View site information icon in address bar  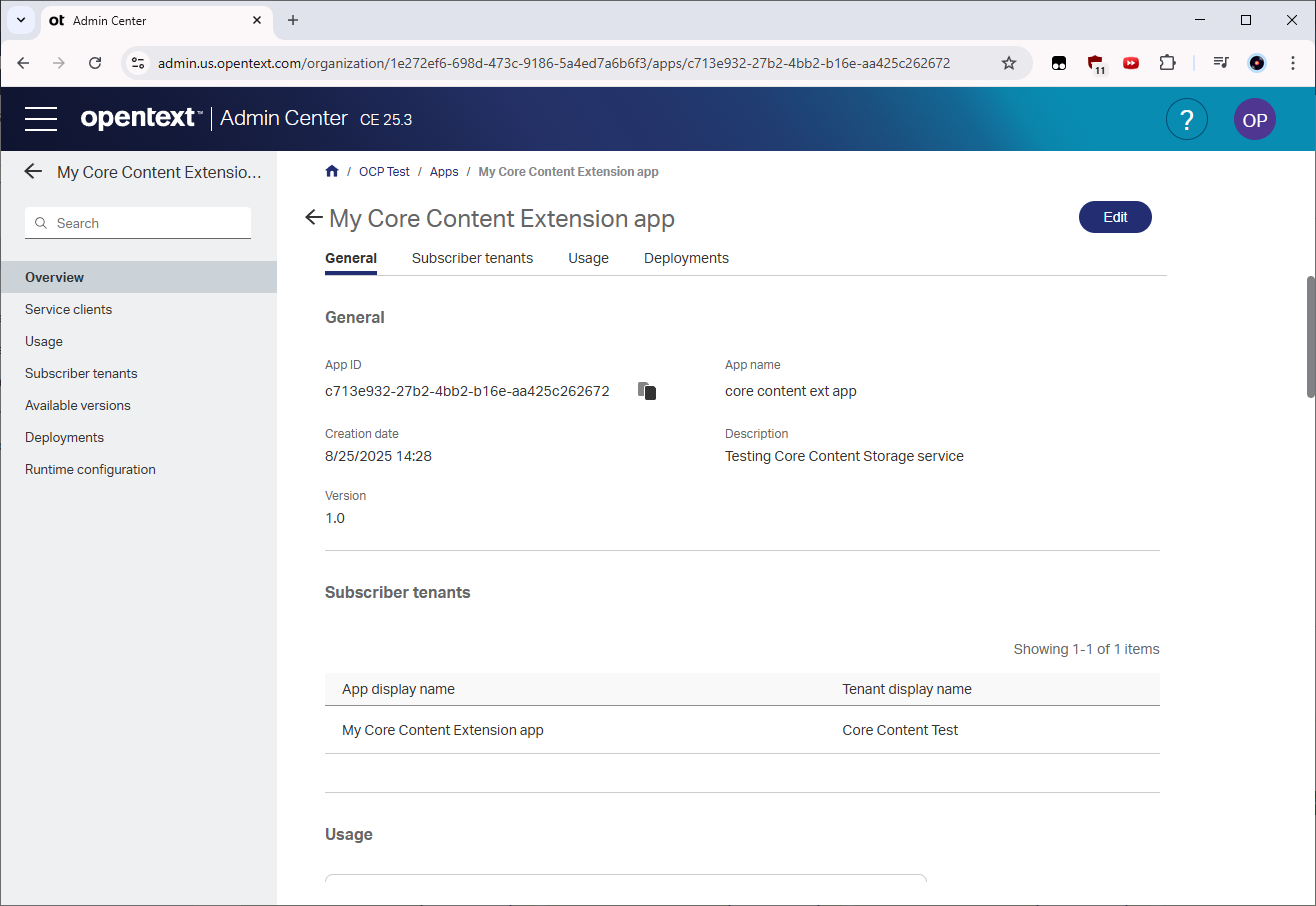tap(138, 63)
